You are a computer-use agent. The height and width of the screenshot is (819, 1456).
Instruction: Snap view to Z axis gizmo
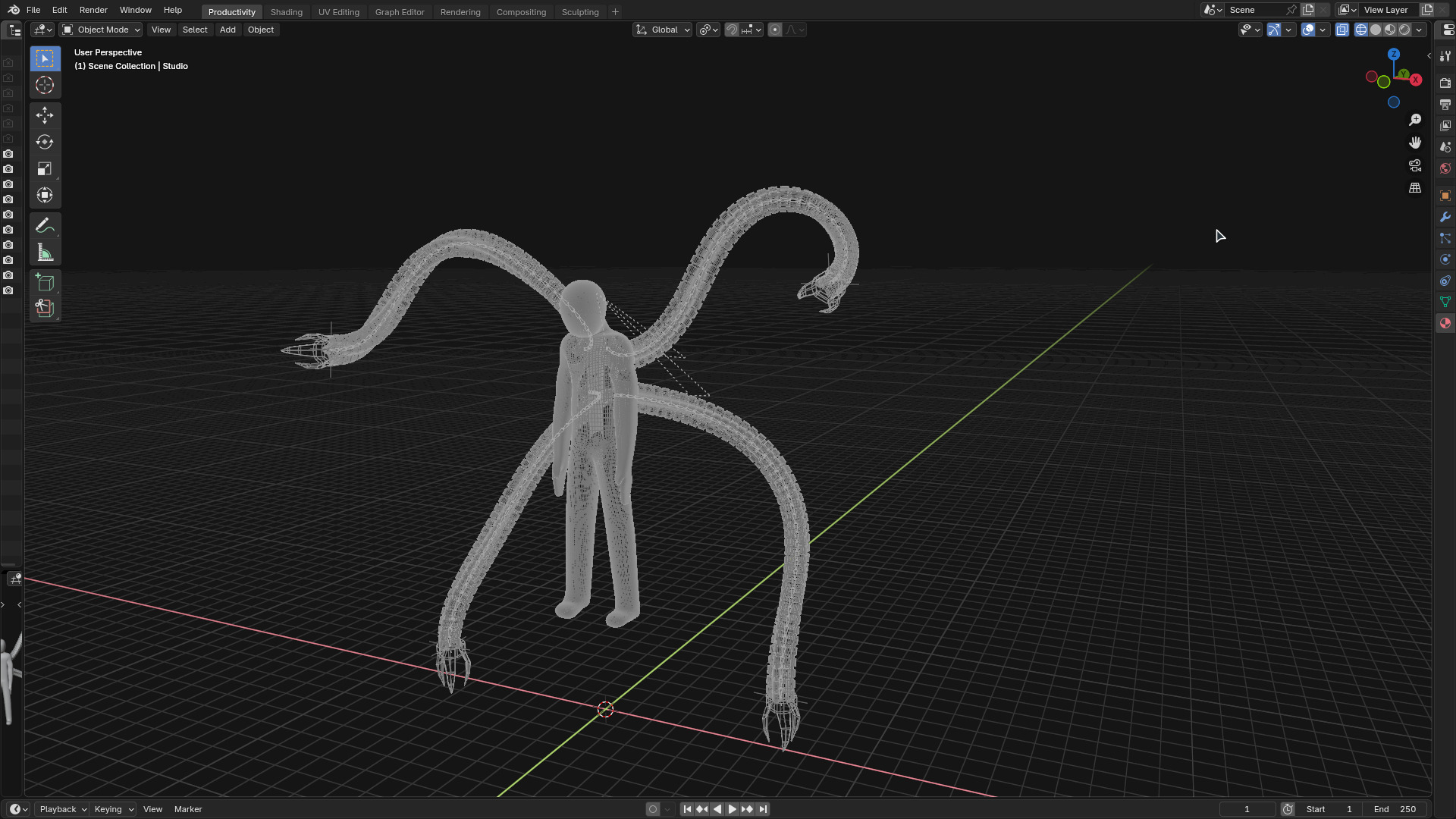coord(1394,54)
